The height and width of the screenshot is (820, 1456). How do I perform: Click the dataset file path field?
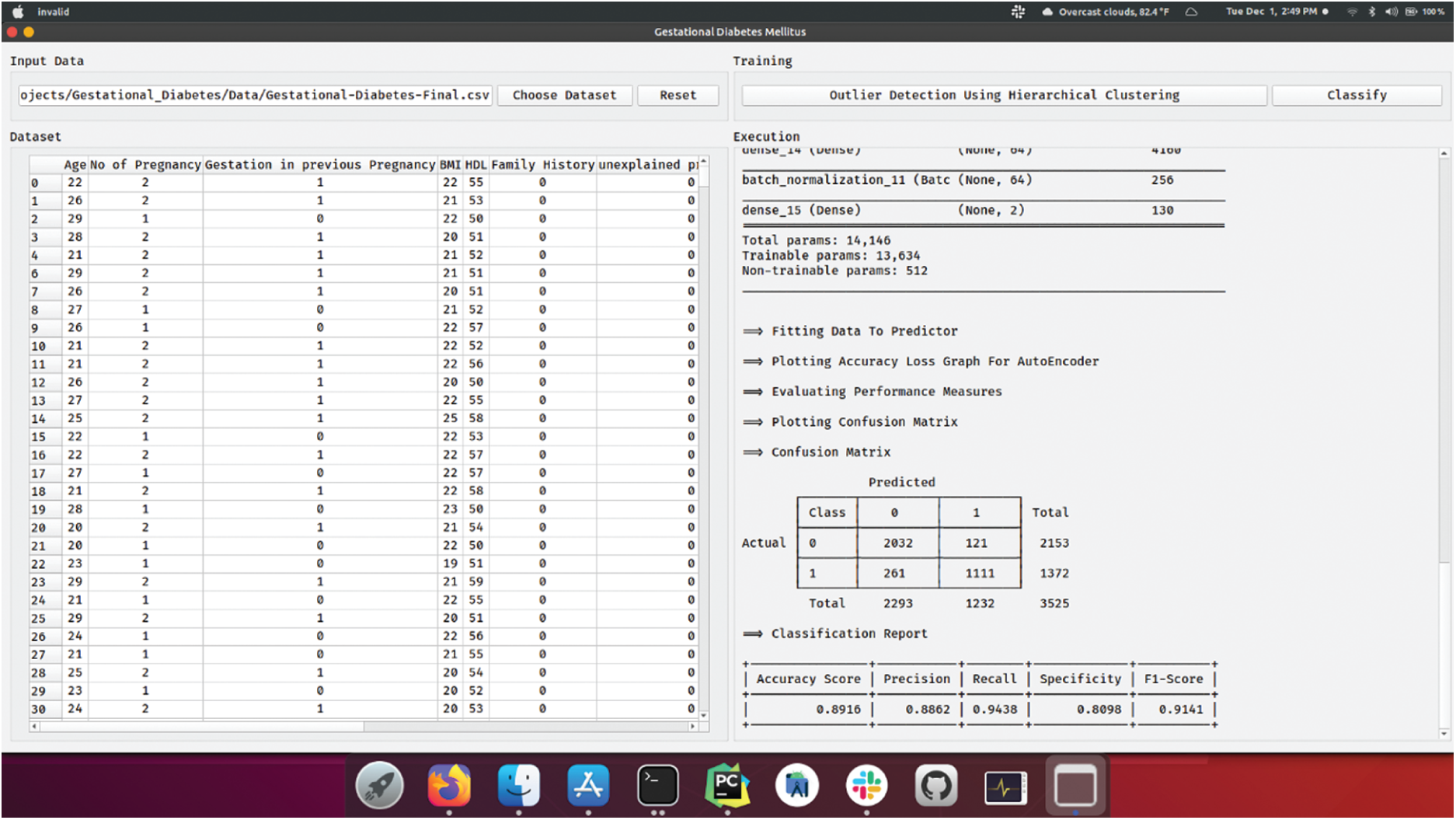pos(255,95)
